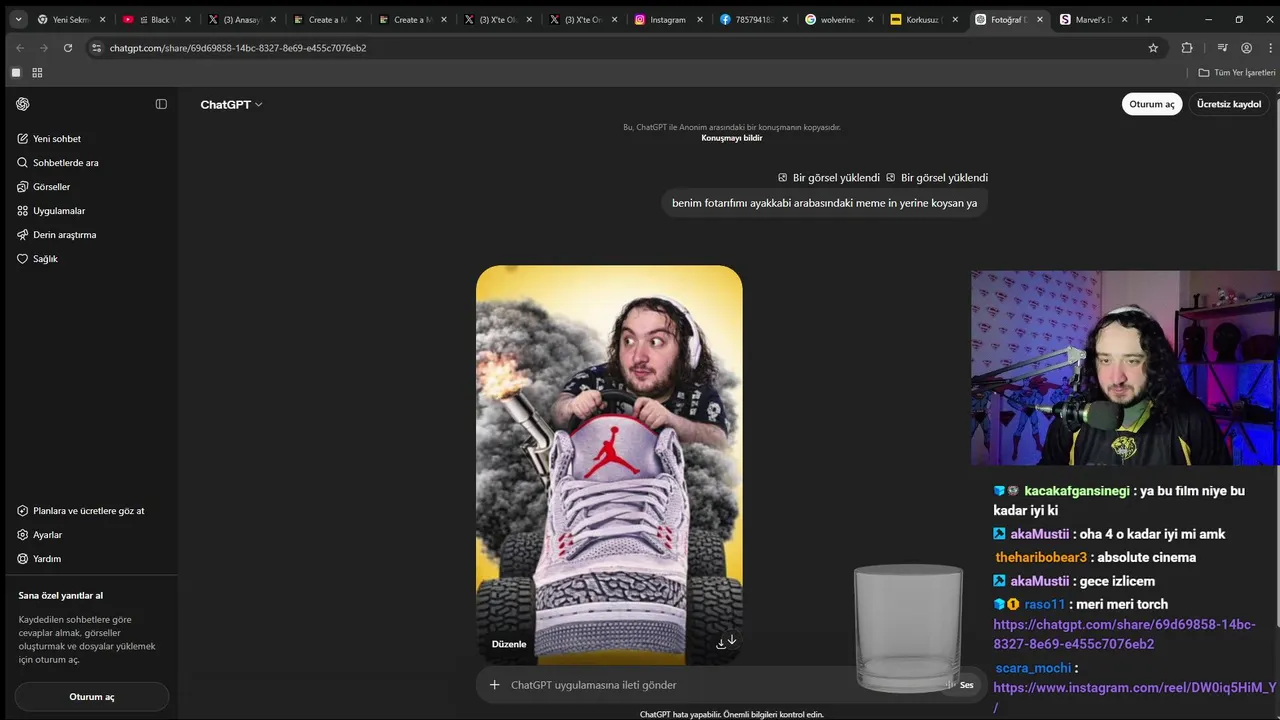The width and height of the screenshot is (1280, 720).
Task: Switch to the Korkusuz tab
Action: (925, 19)
